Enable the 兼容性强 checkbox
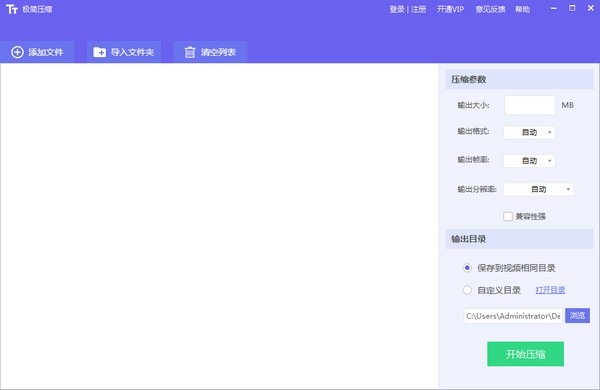This screenshot has width=600, height=390. 508,216
